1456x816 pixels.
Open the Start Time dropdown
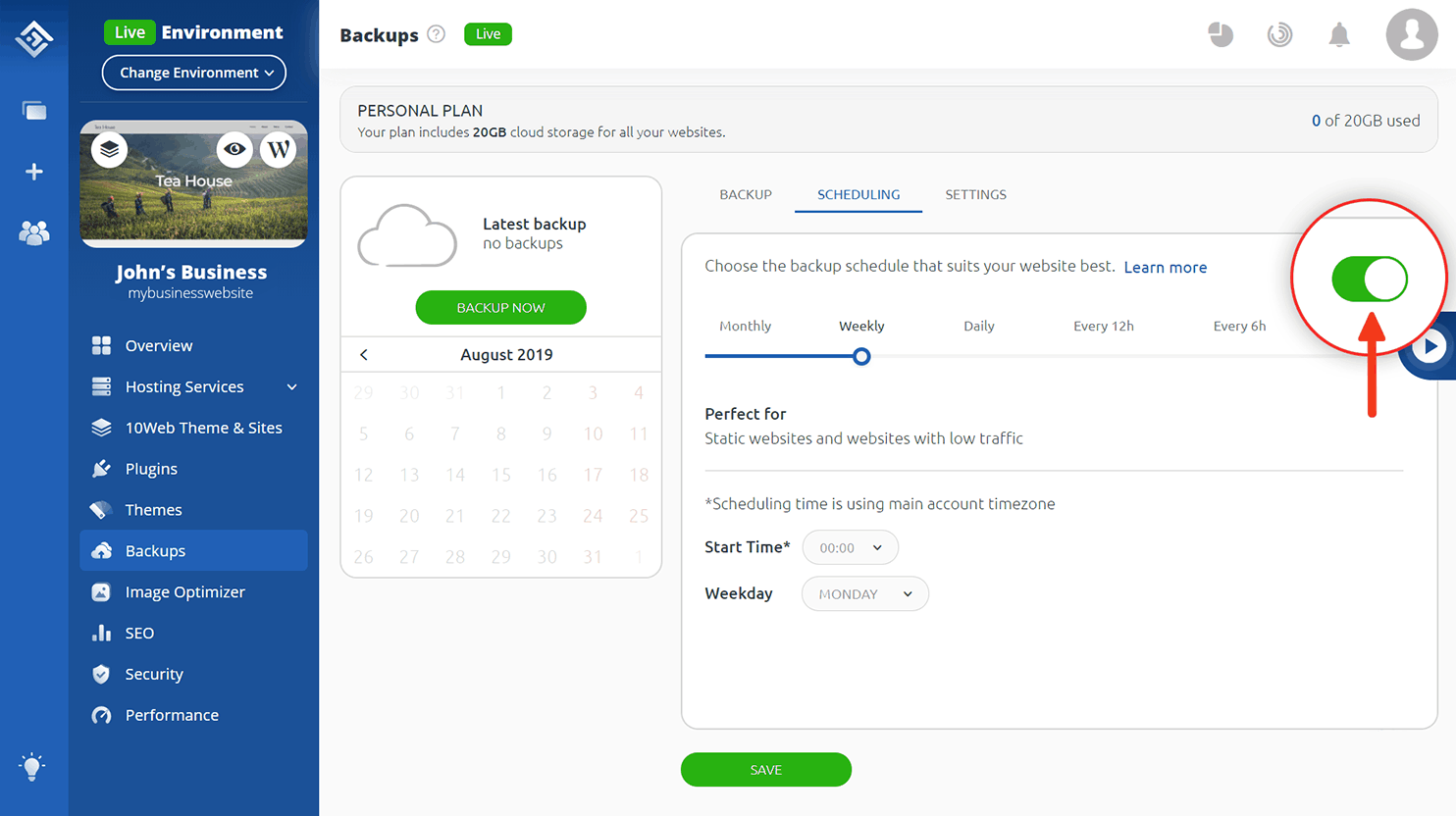tap(851, 547)
